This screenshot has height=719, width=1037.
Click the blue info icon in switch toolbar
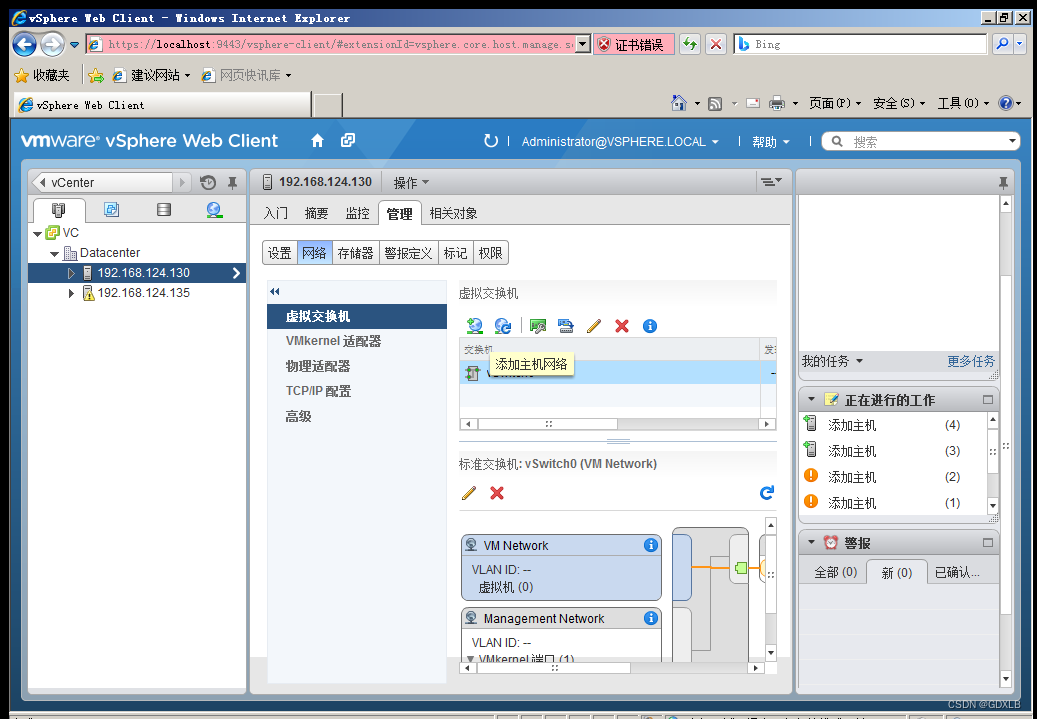point(650,325)
